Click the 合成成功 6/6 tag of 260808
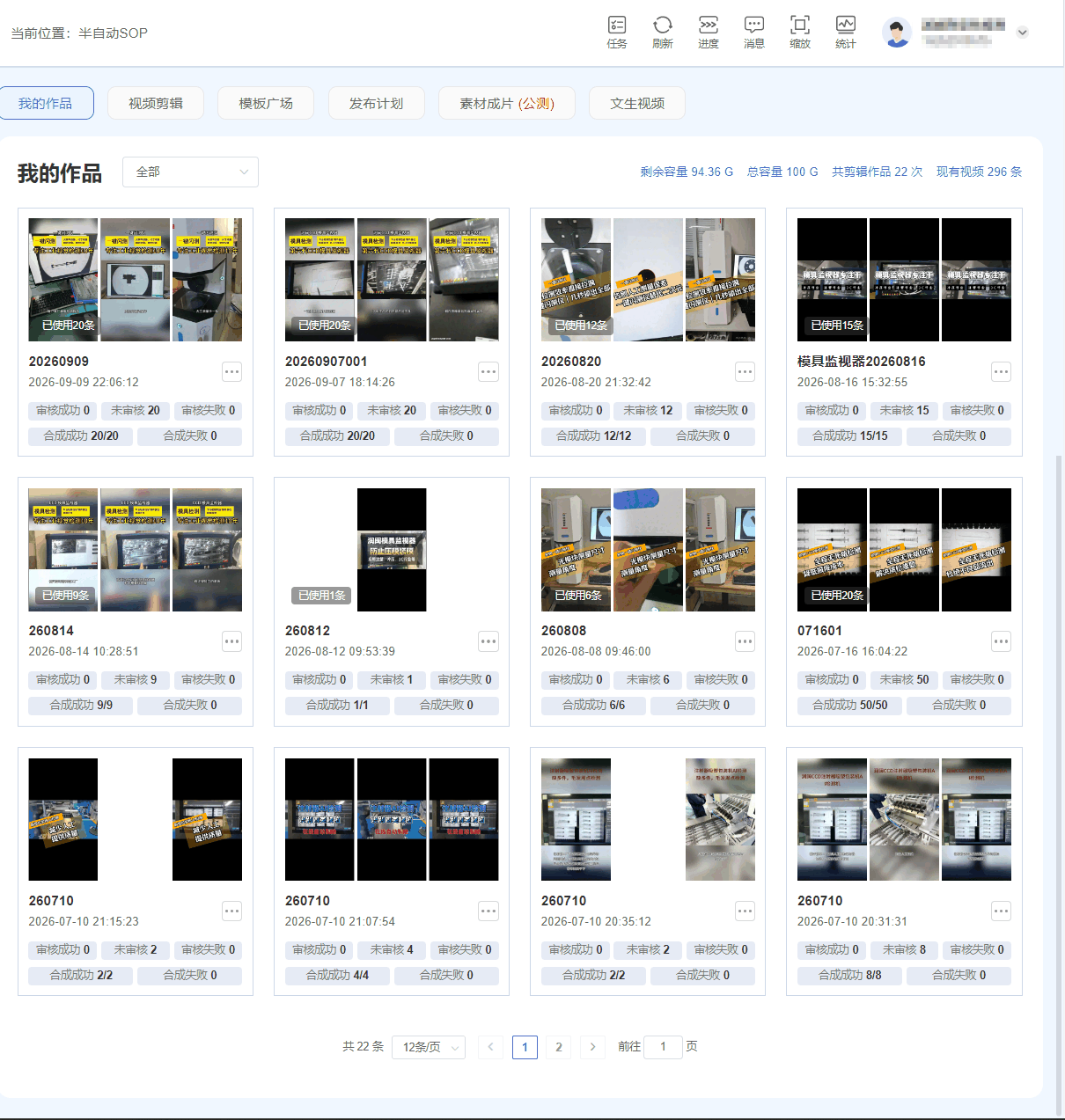The image size is (1065, 1120). click(593, 706)
